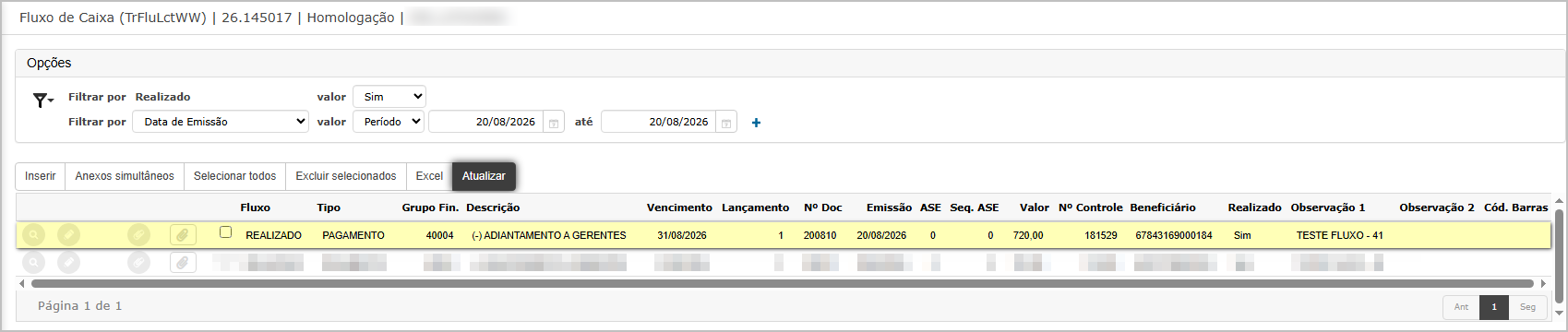Viewport: 1568px width, 332px height.
Task: Click the Inserir button
Action: (x=41, y=176)
